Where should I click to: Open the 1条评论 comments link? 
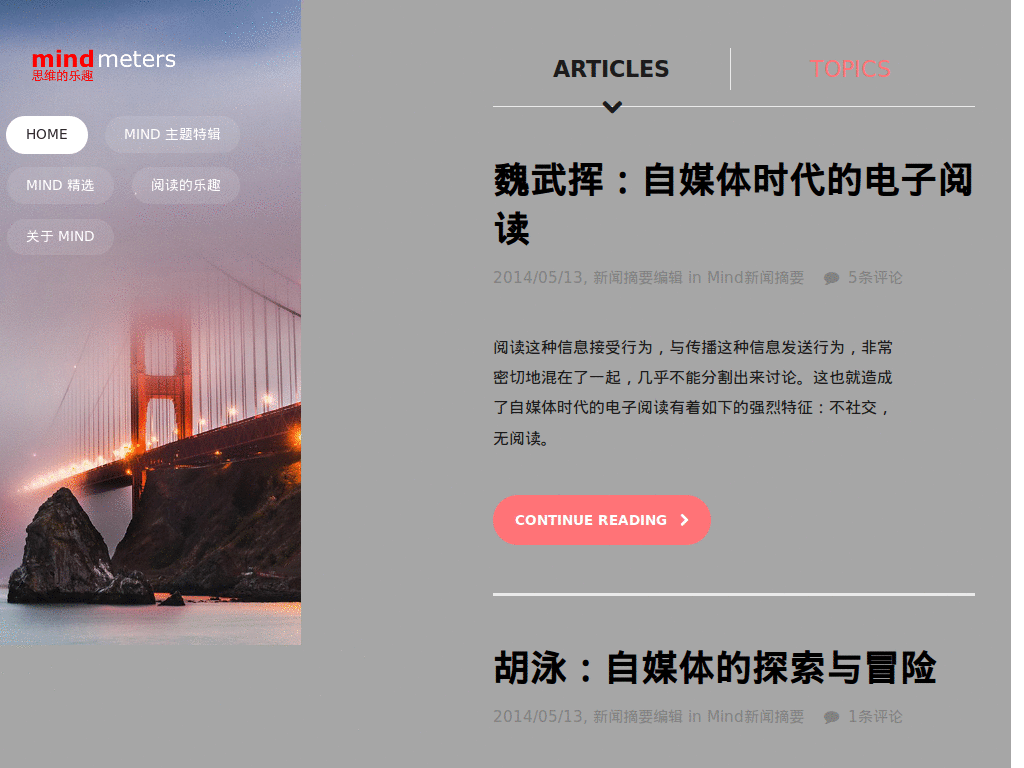tap(875, 717)
